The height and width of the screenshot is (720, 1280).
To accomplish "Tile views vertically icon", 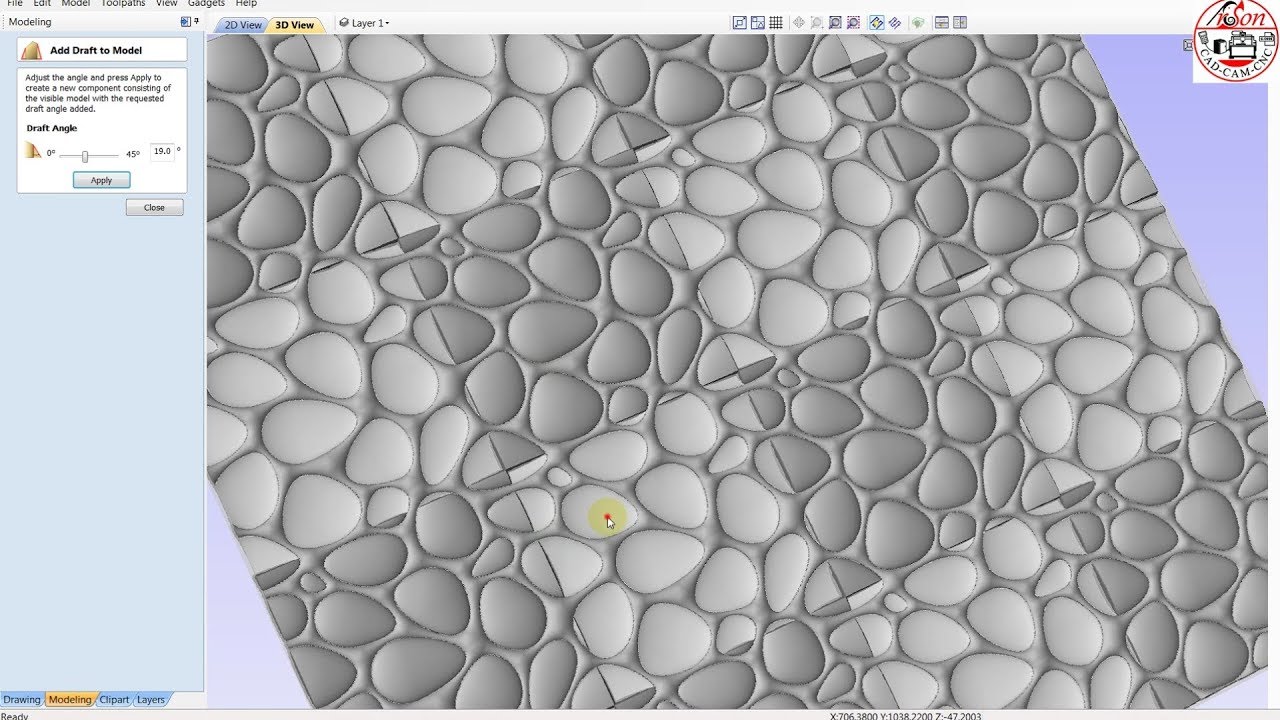I will pyautogui.click(x=960, y=23).
